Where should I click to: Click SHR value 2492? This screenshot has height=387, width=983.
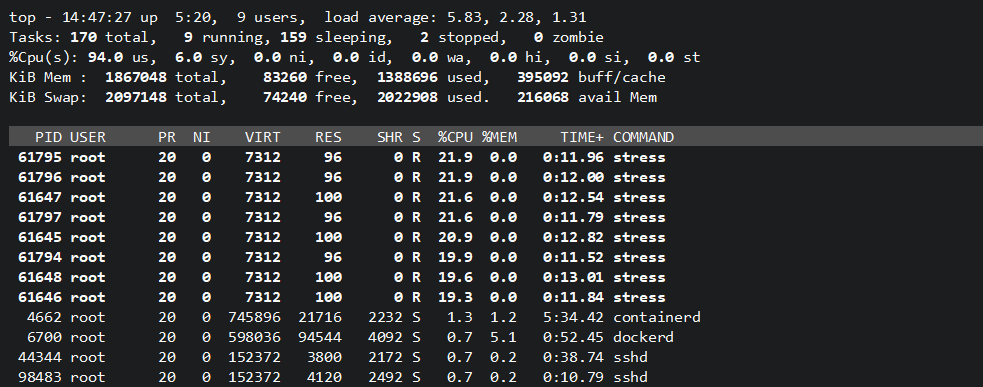click(386, 378)
